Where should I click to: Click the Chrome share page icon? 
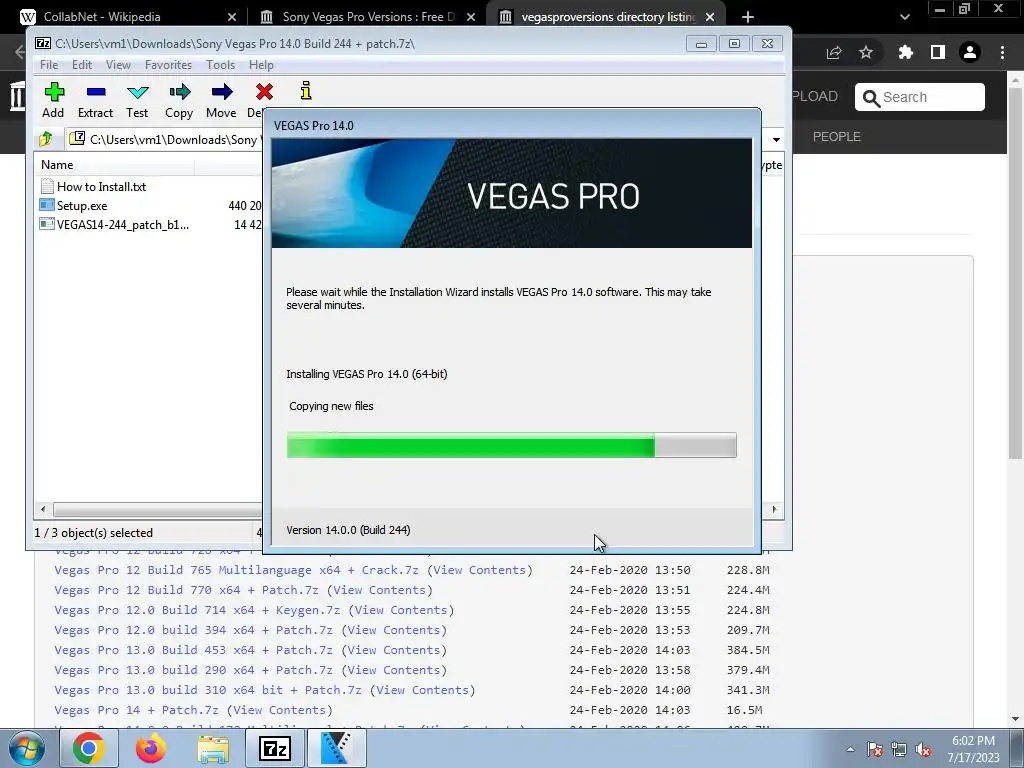click(834, 52)
